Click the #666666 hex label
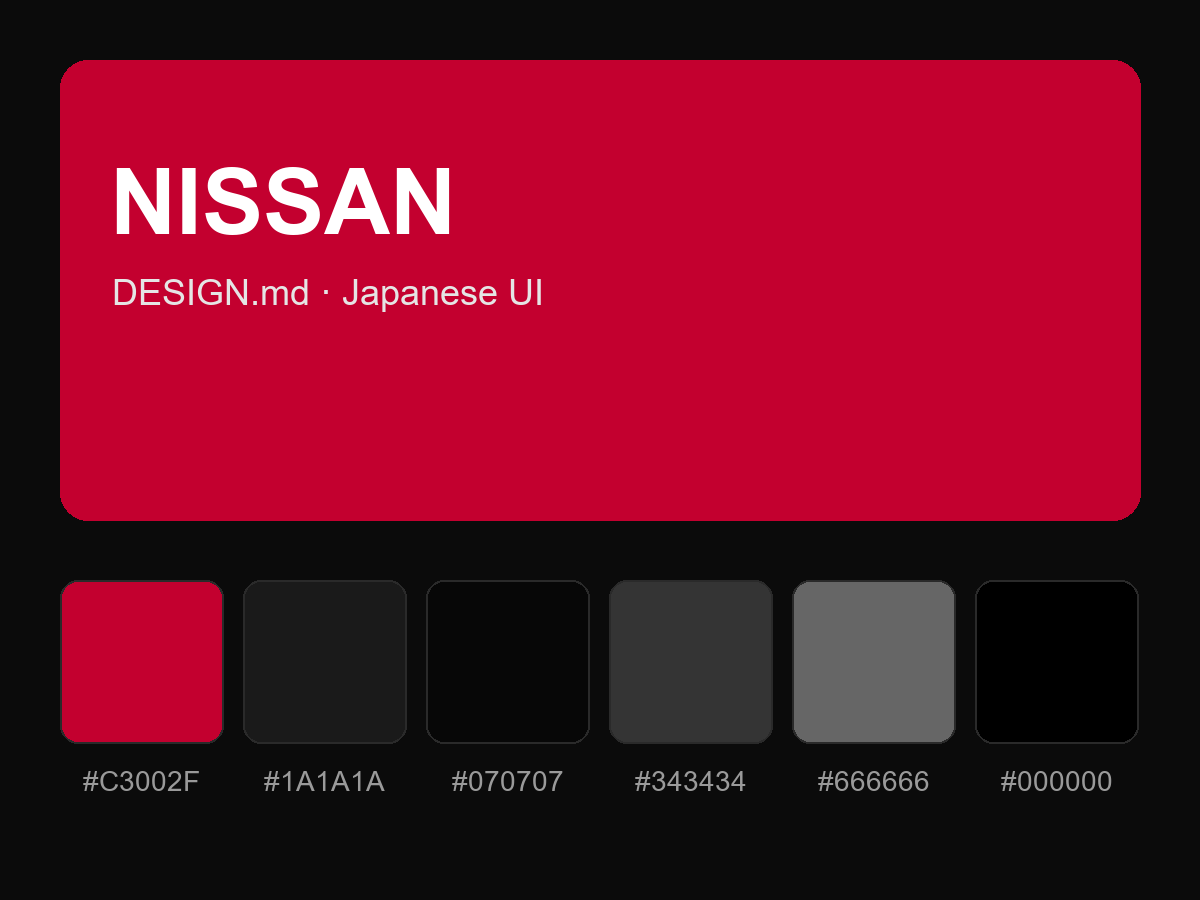1200x900 pixels. coord(874,782)
